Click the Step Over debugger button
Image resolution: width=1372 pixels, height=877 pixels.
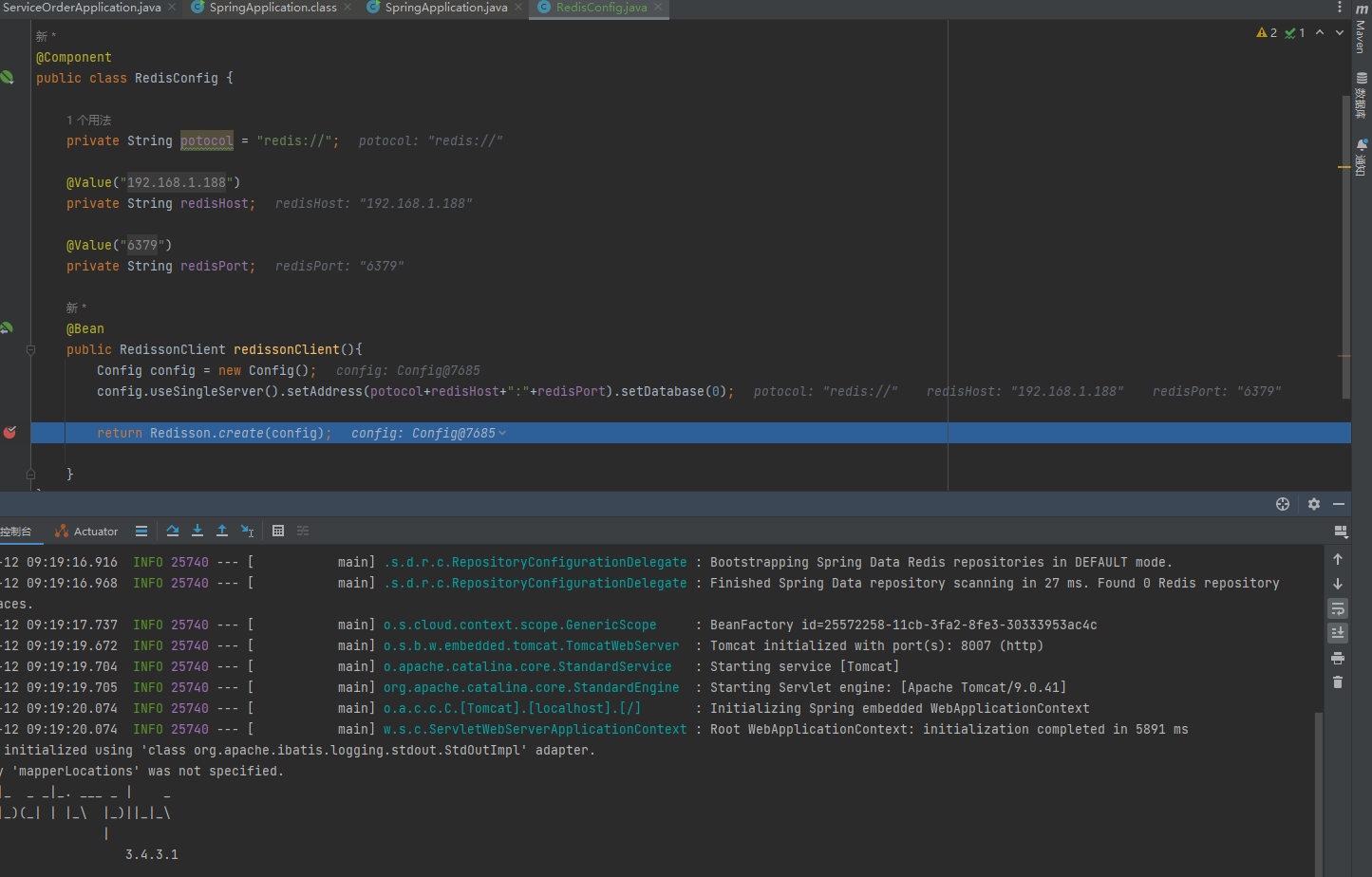[172, 532]
